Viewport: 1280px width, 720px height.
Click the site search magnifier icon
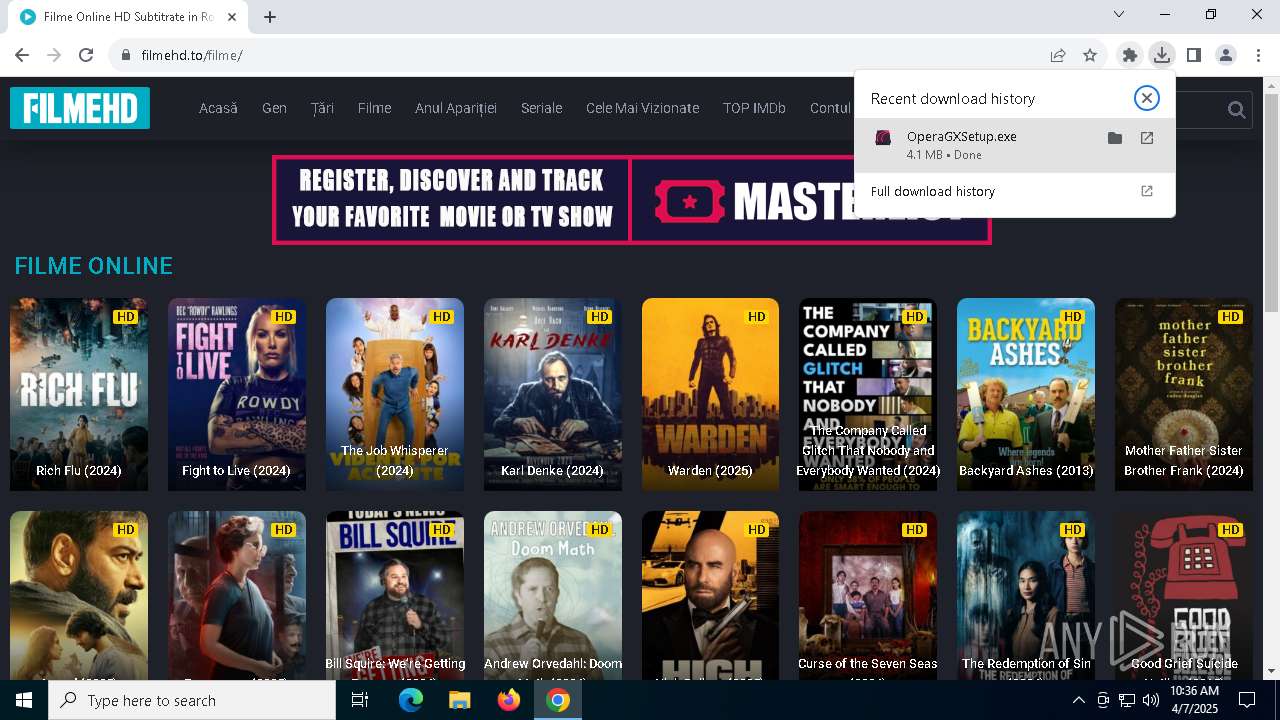[x=1236, y=109]
